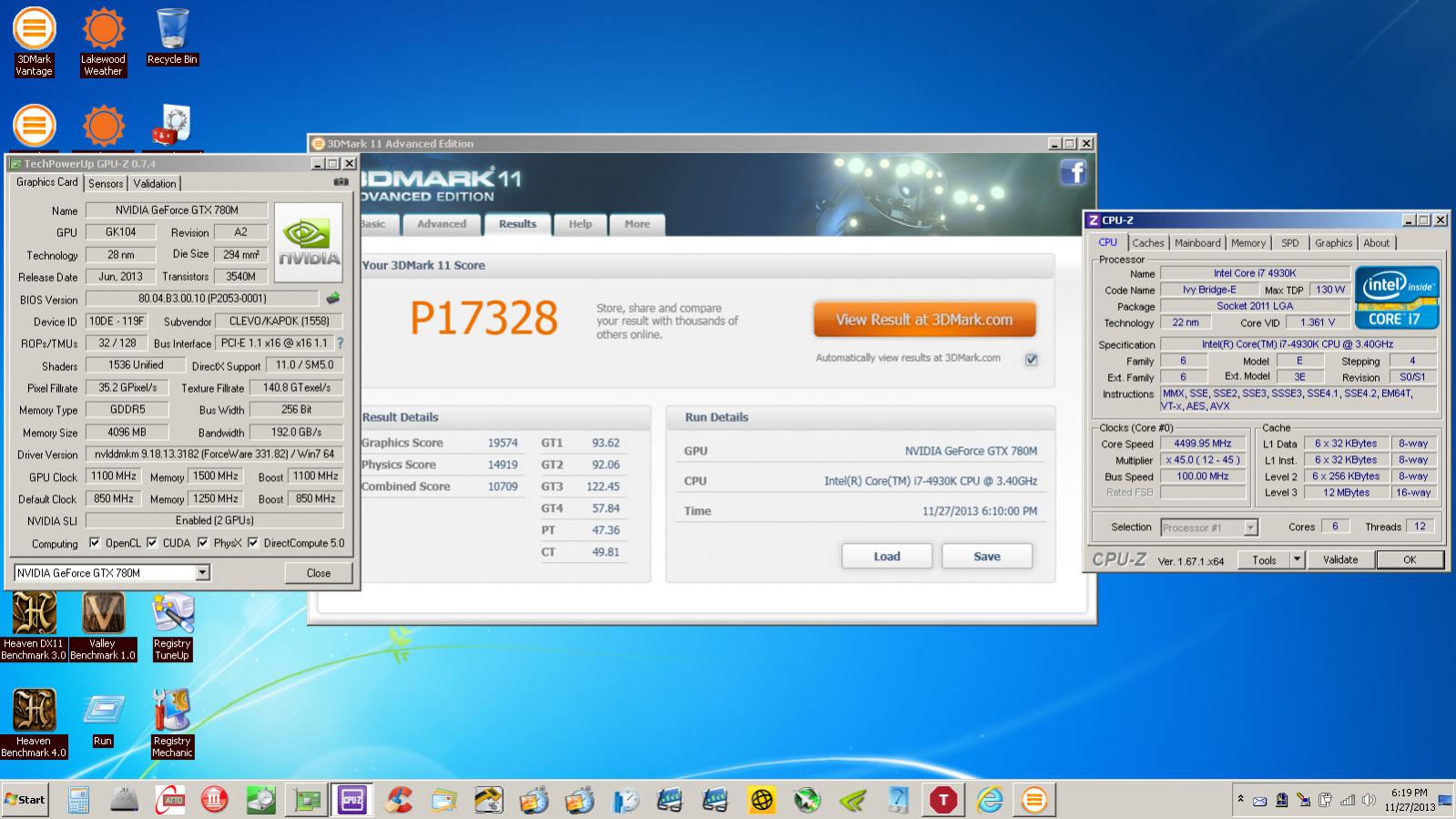Click the Graphics Score value 19574

pos(503,443)
